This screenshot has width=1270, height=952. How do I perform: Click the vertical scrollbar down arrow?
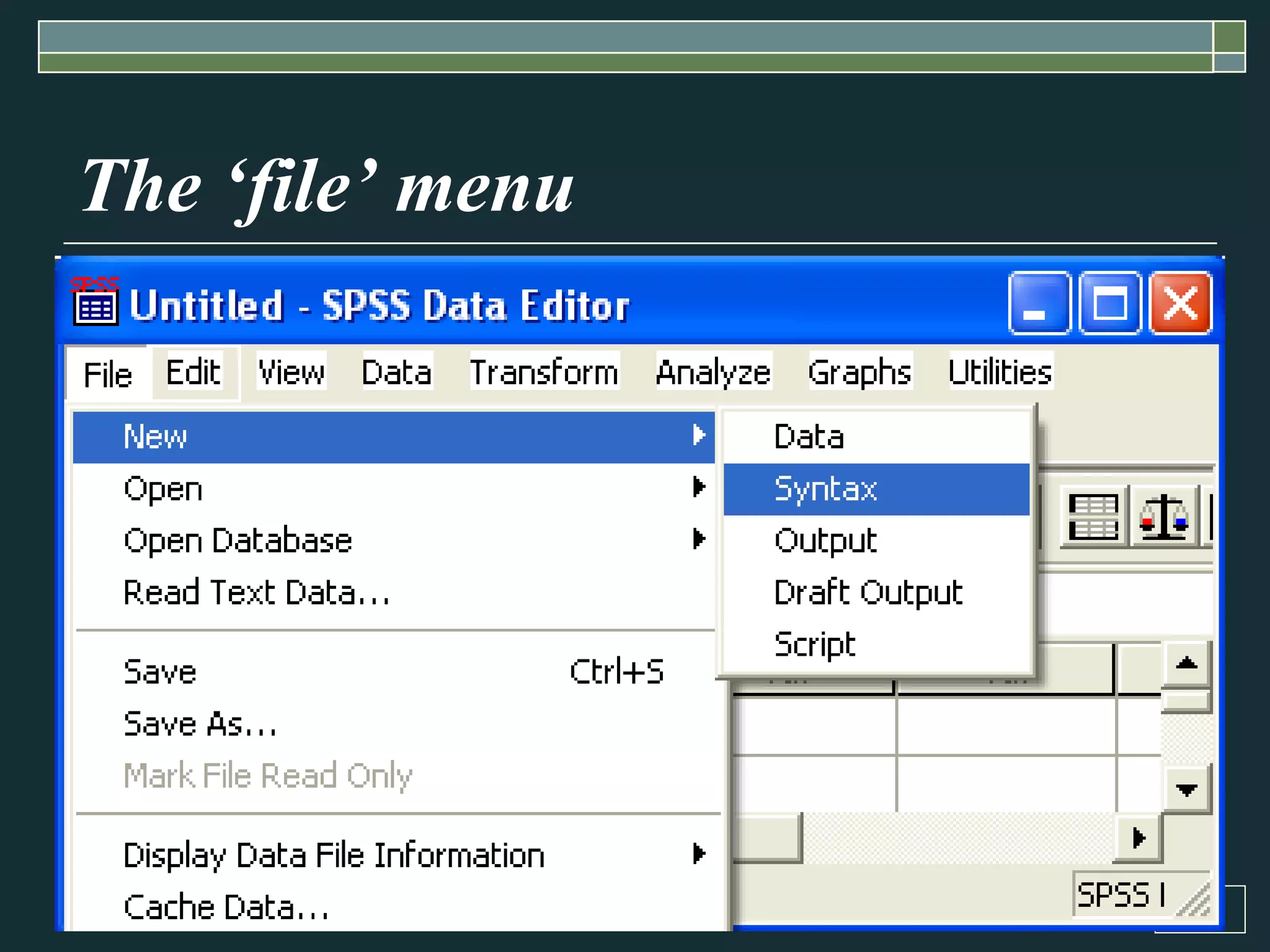click(1186, 790)
